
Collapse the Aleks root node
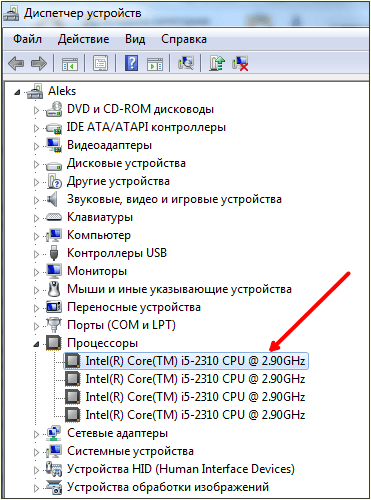pos(18,92)
